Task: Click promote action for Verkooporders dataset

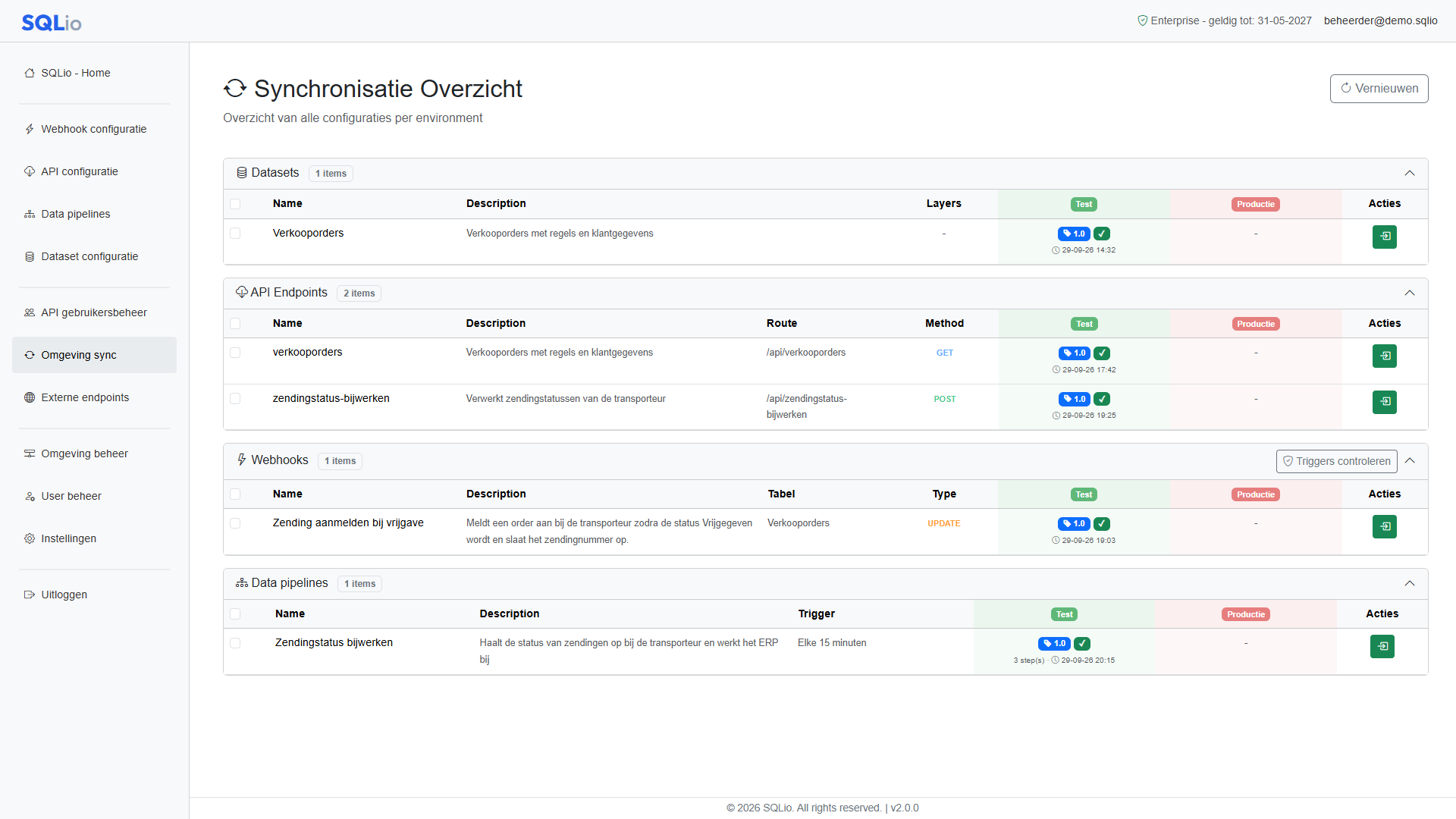Action: coord(1384,237)
